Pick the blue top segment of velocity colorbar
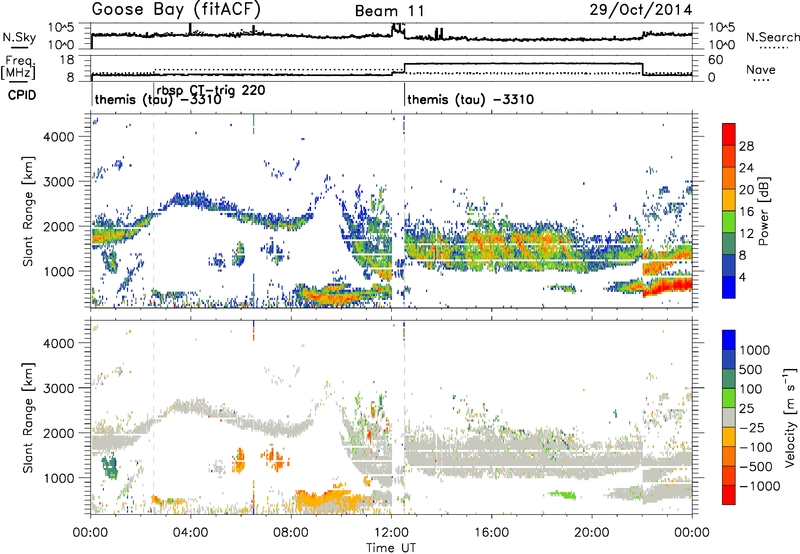Image resolution: width=800 pixels, height=554 pixels. [x=729, y=340]
